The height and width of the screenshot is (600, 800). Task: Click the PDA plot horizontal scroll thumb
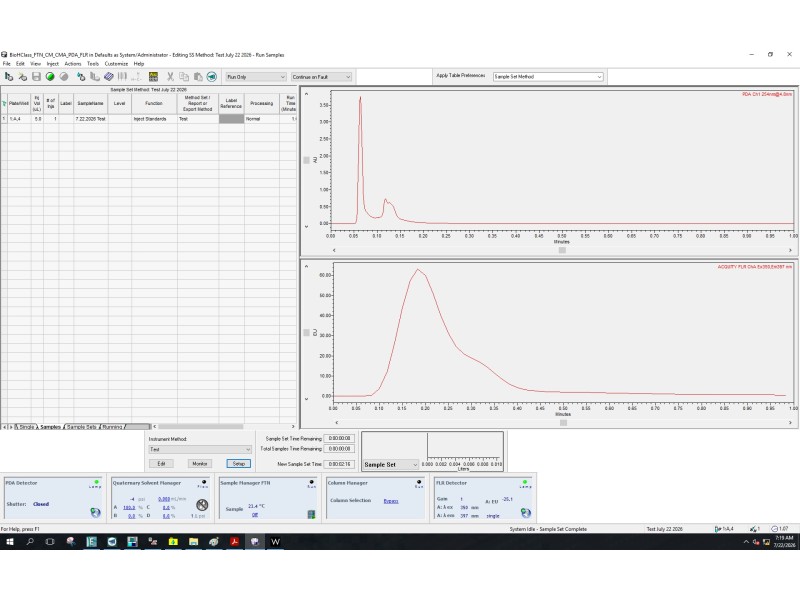[562, 250]
